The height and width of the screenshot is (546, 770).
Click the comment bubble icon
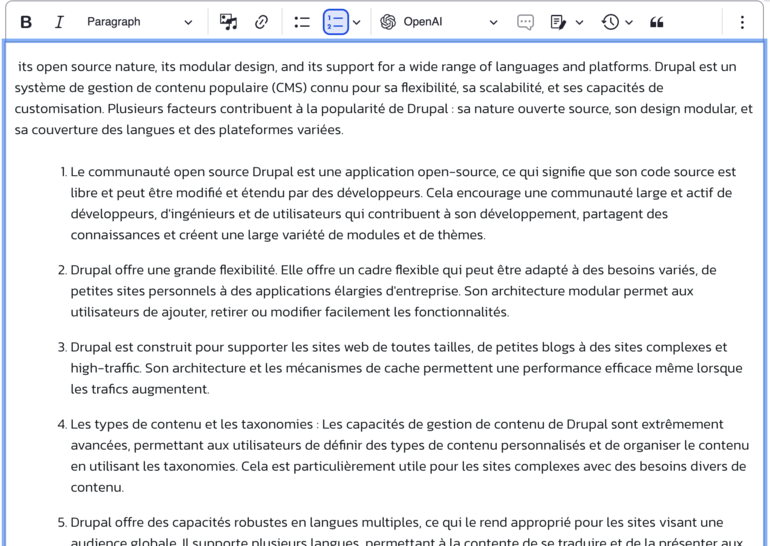click(525, 22)
